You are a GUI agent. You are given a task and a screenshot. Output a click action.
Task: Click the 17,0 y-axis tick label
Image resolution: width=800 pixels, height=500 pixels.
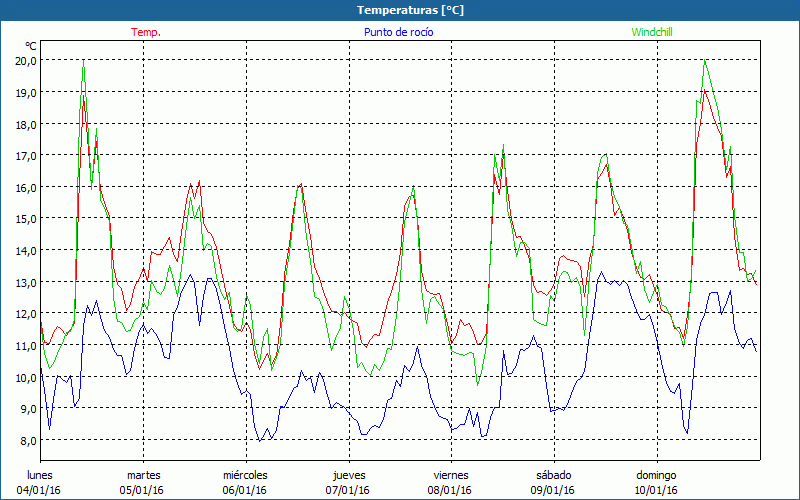pos(26,155)
